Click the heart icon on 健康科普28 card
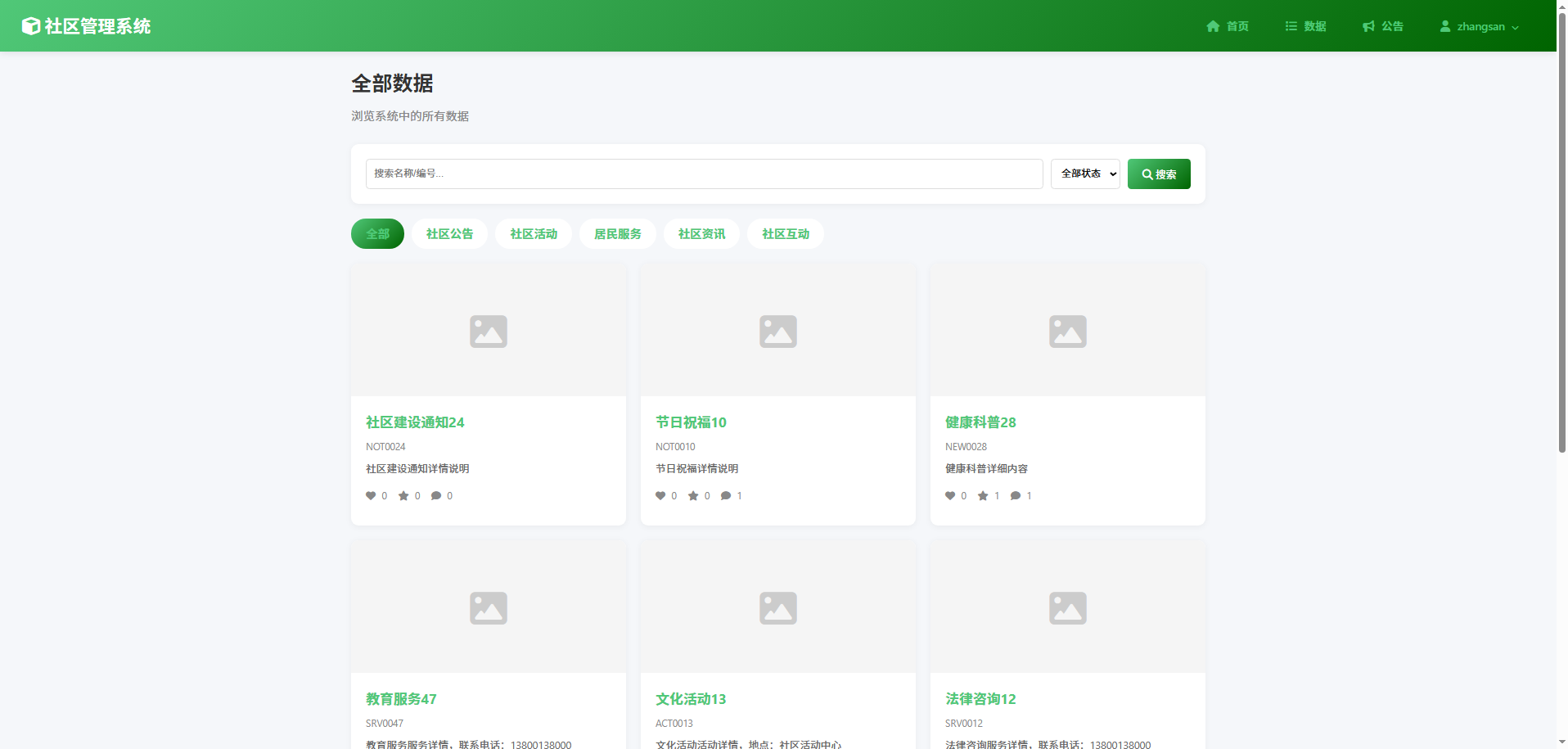Viewport: 1568px width, 749px height. click(x=950, y=496)
